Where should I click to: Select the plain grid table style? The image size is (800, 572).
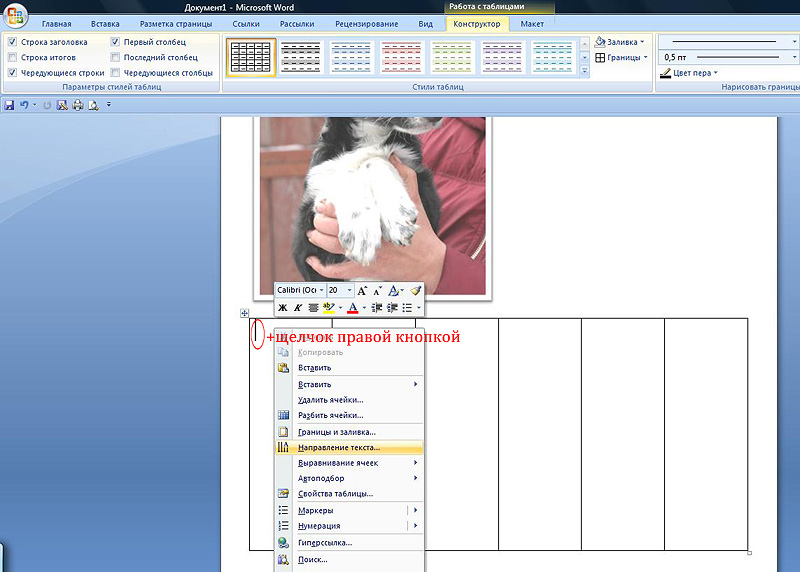(x=251, y=57)
